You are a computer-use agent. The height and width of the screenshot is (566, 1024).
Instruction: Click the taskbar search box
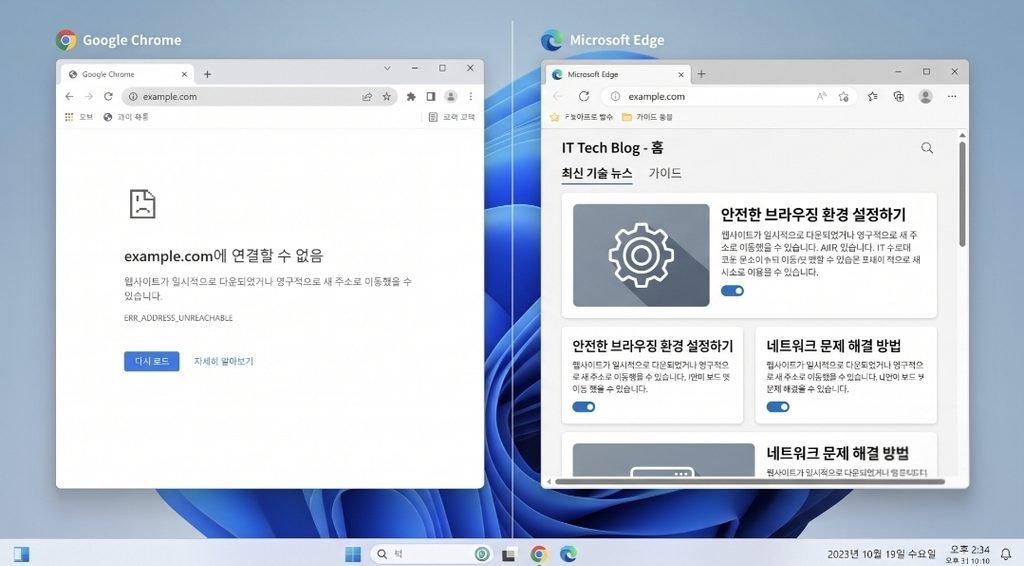point(432,554)
